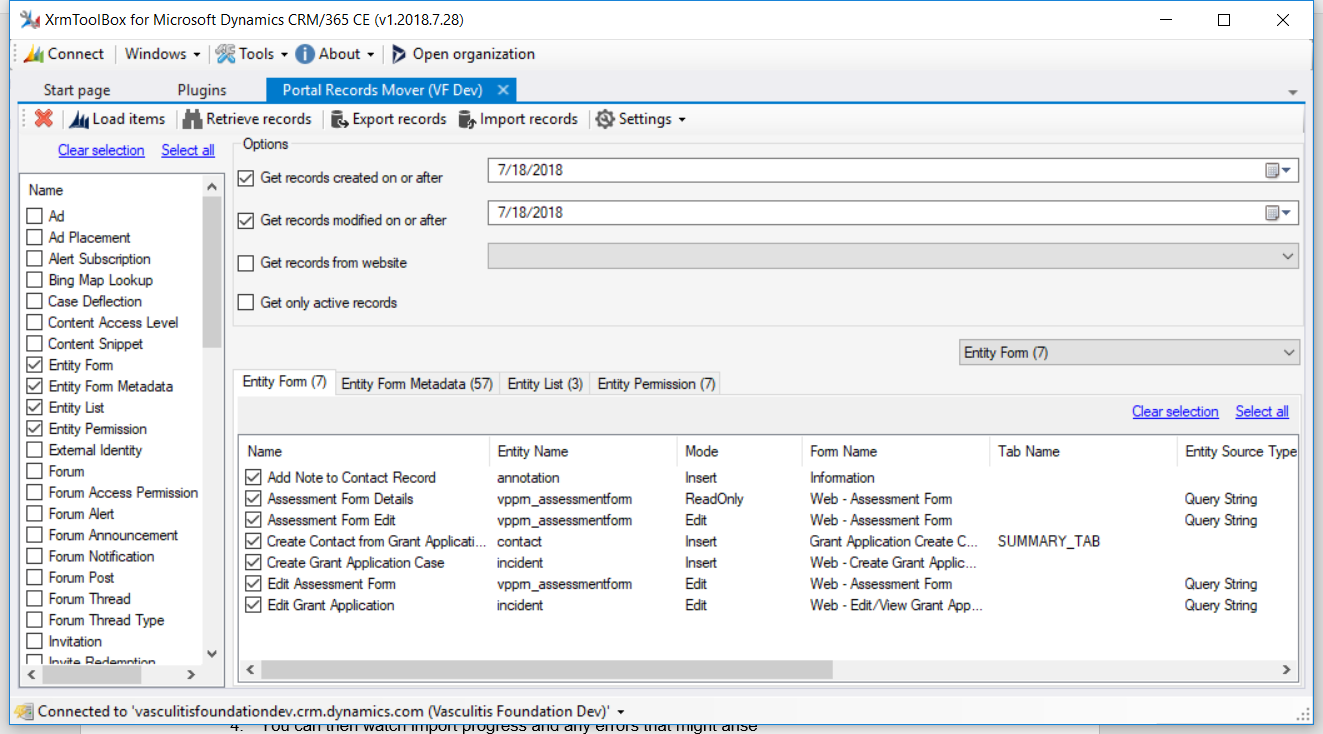Click the Import records icon
This screenshot has width=1323, height=734.
466,119
